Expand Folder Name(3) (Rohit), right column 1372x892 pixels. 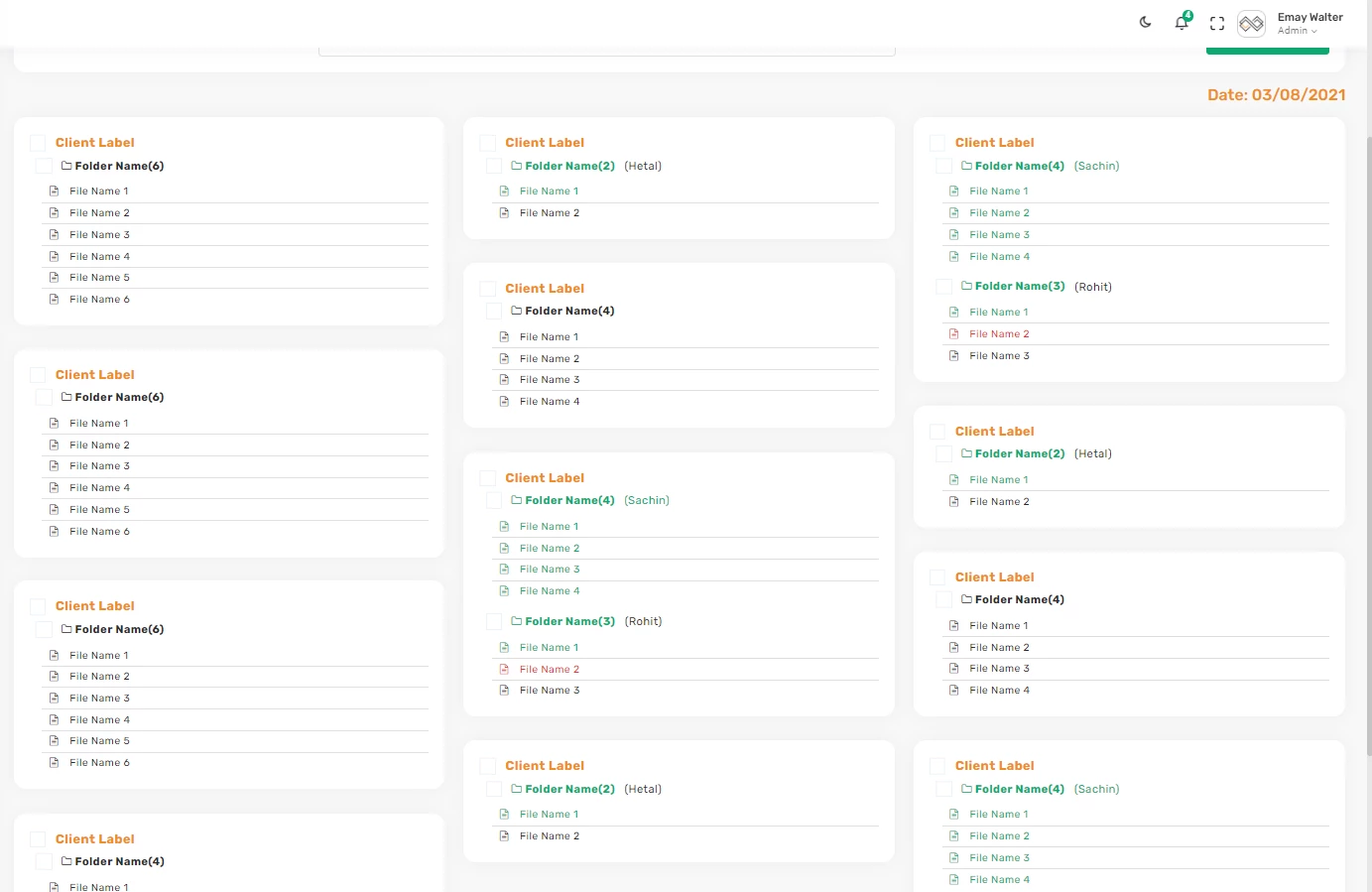pos(1020,286)
